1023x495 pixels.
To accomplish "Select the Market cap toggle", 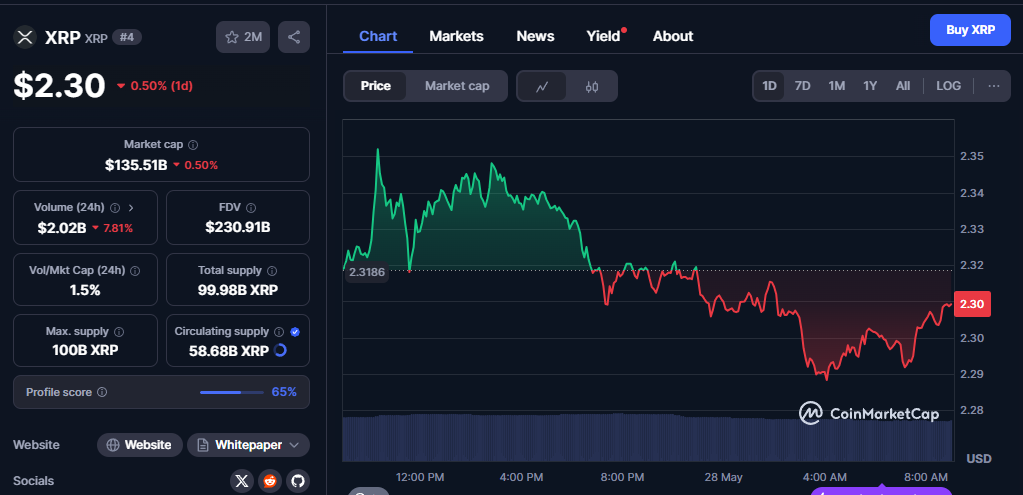I will click(x=457, y=86).
